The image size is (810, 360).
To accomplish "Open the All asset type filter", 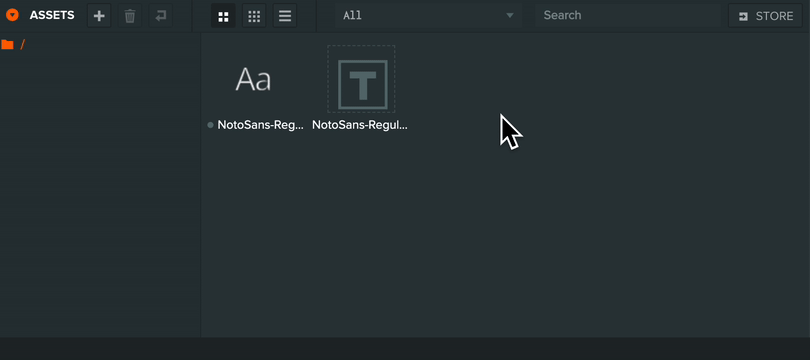I will click(x=428, y=15).
